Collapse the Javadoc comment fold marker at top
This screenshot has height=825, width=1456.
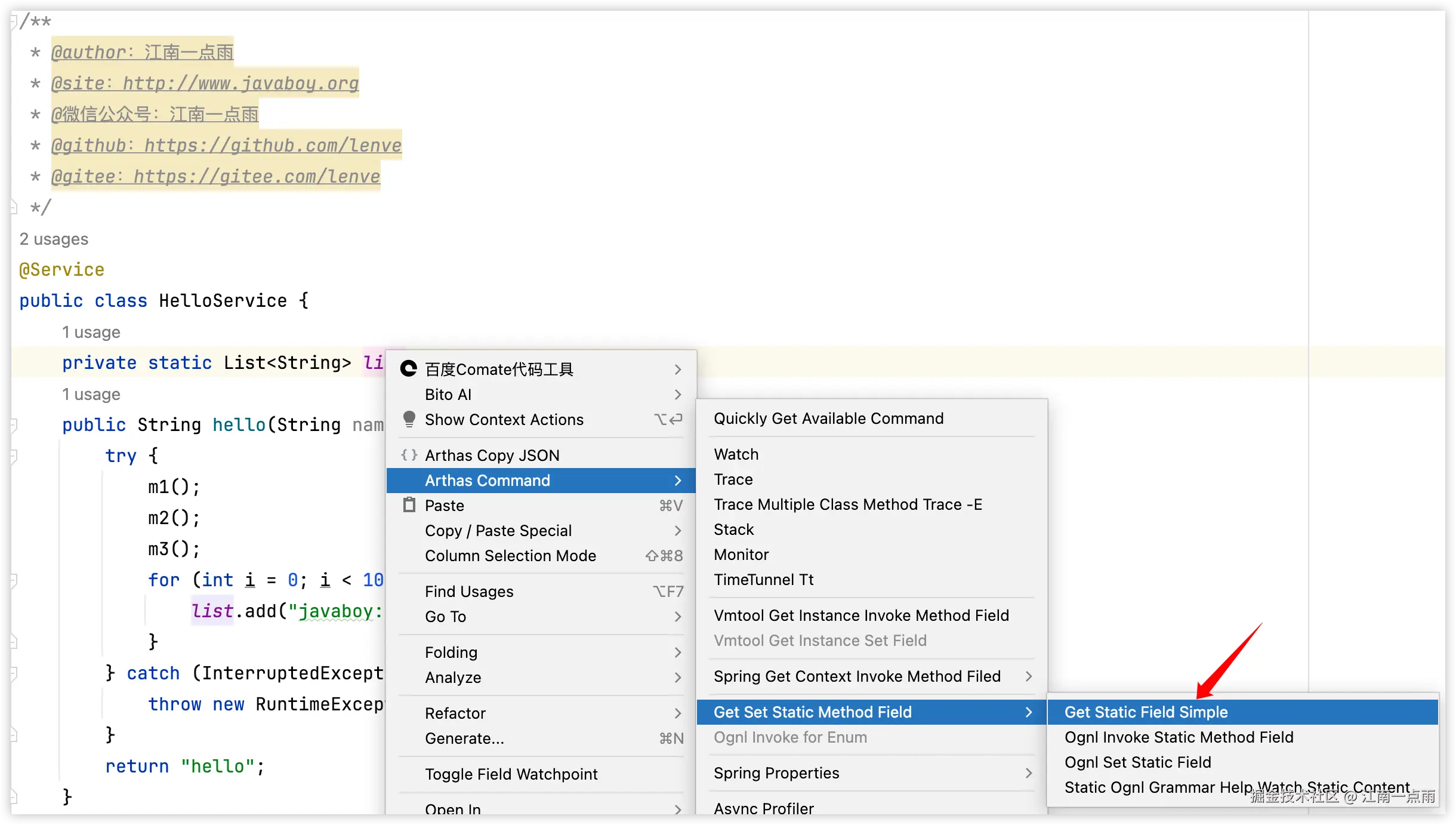point(14,21)
